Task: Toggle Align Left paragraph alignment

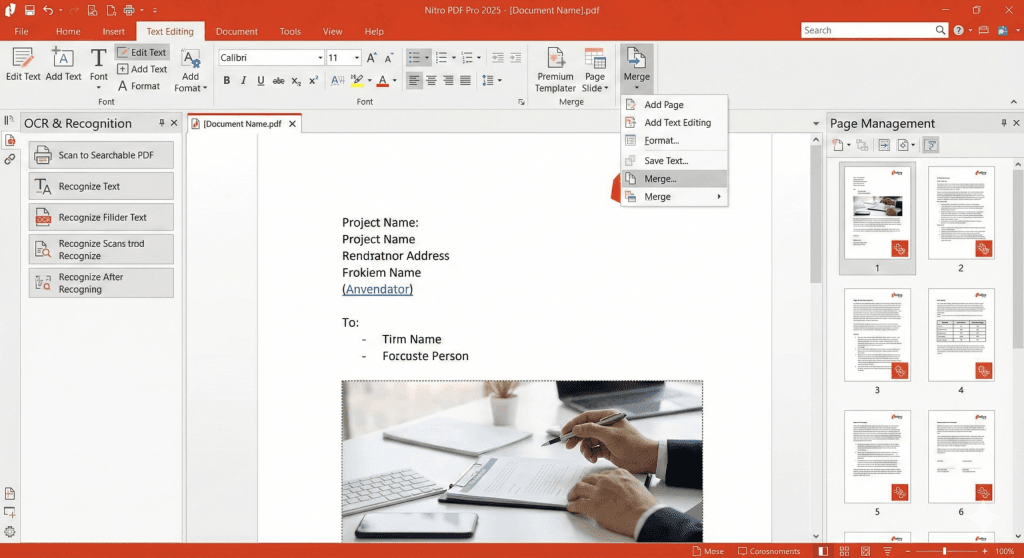Action: [x=414, y=80]
